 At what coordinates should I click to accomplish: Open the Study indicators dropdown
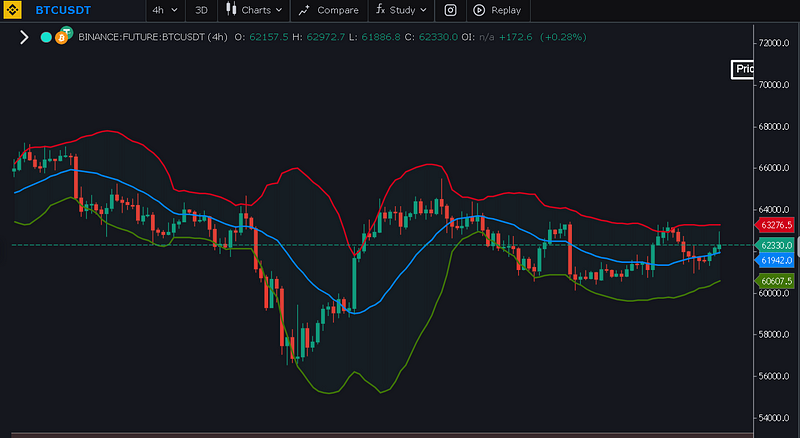coord(401,10)
